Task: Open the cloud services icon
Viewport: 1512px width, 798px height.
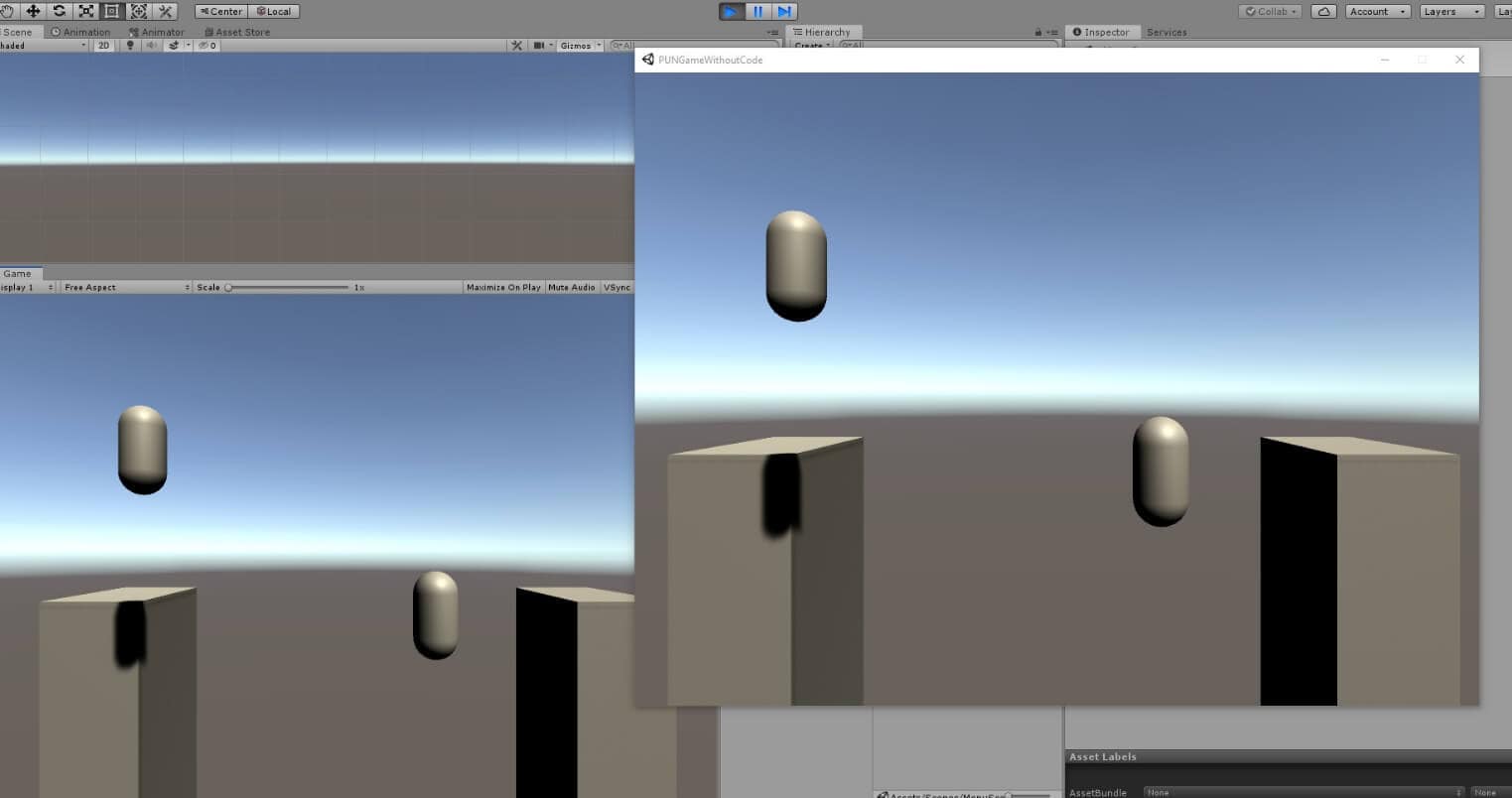Action: [1322, 12]
